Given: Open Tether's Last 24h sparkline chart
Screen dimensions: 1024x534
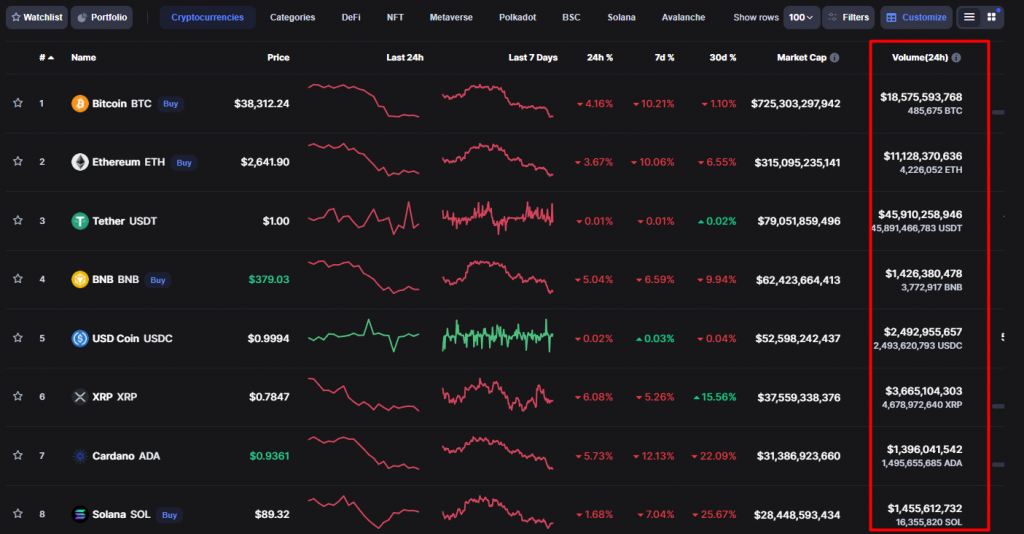Looking at the screenshot, I should coord(364,218).
